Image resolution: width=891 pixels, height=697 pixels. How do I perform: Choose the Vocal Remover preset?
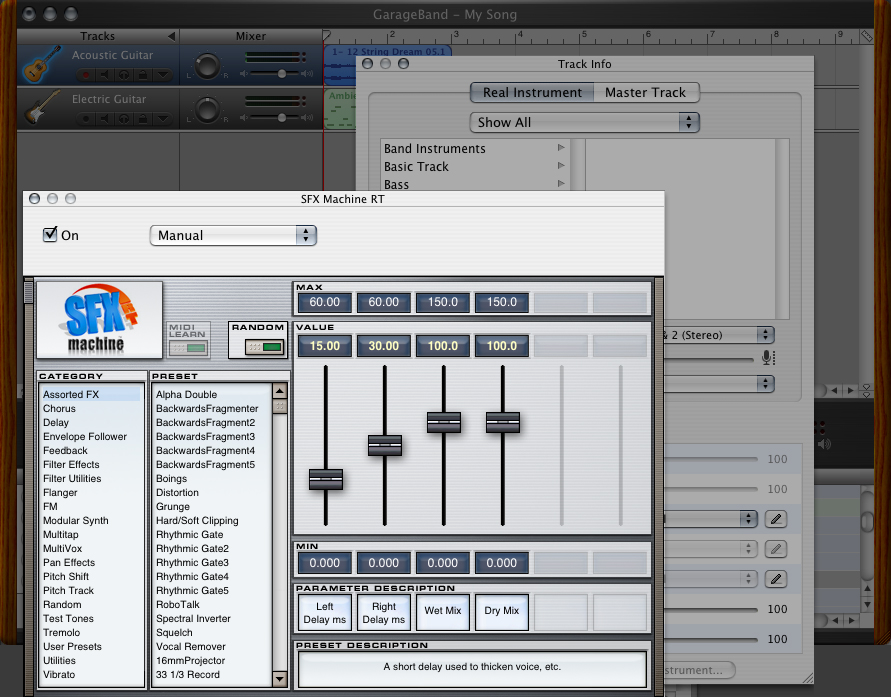click(x=191, y=647)
